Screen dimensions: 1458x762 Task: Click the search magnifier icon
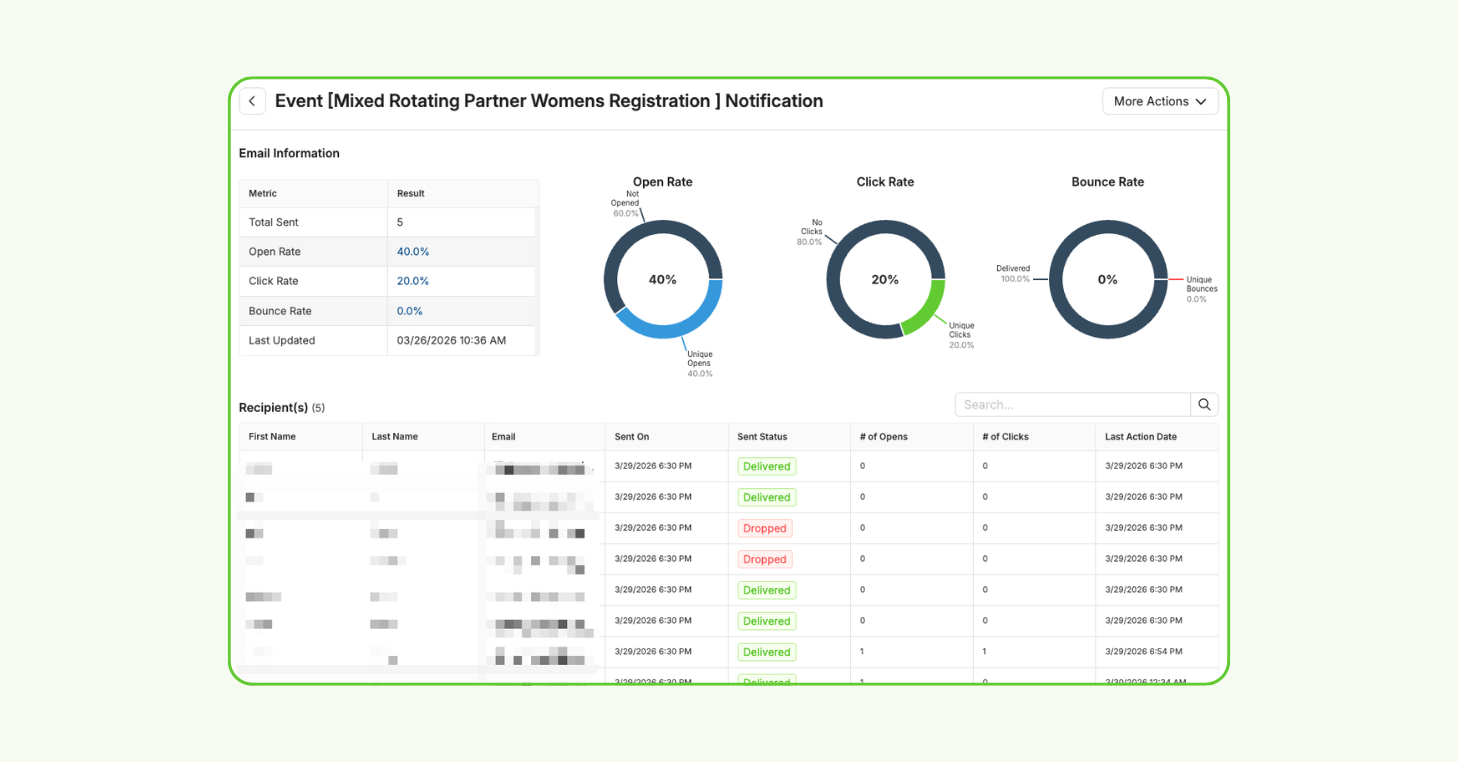1204,404
